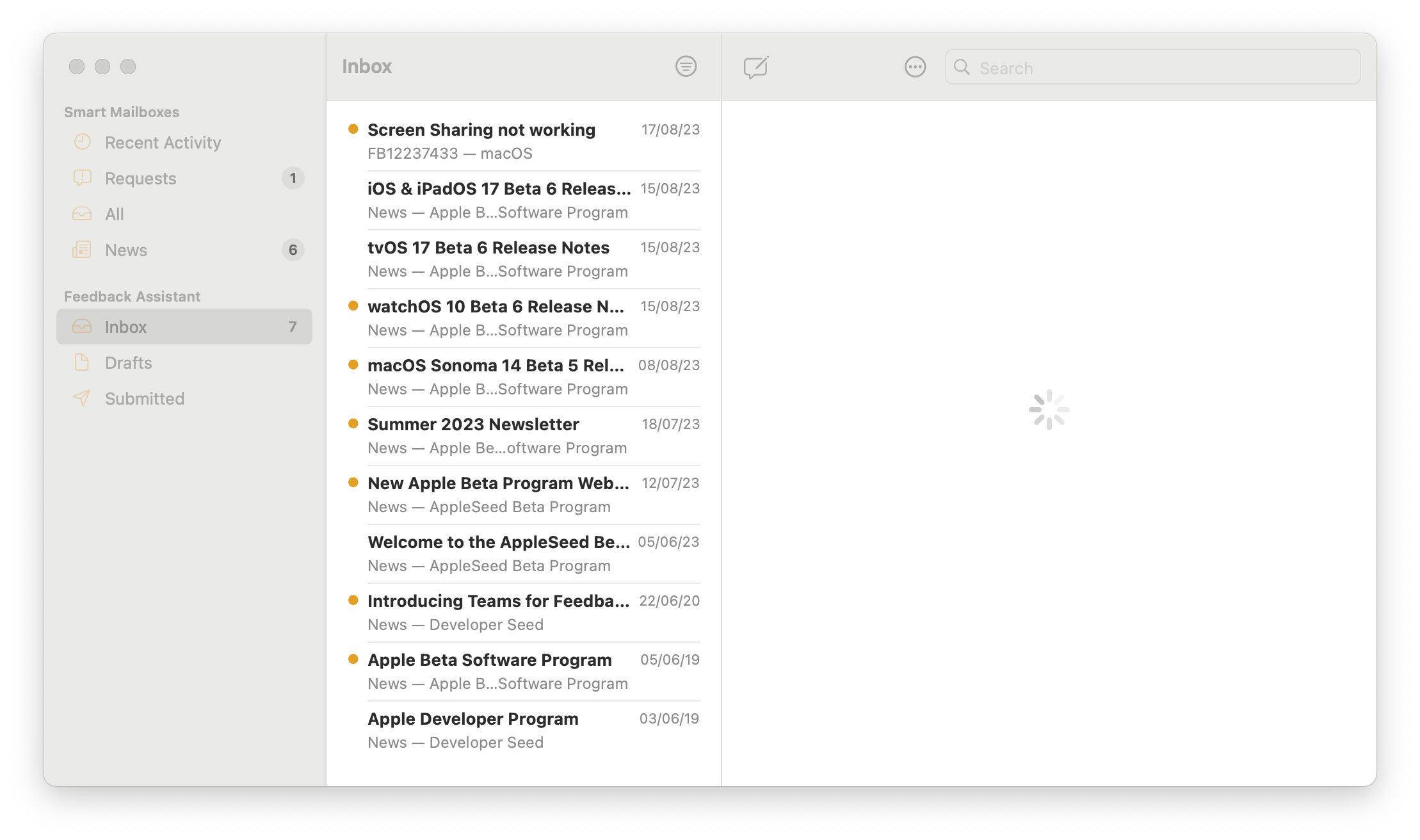Screen dimensions: 1420x840
Task: Open the ellipsis more-actions menu
Action: [x=915, y=67]
